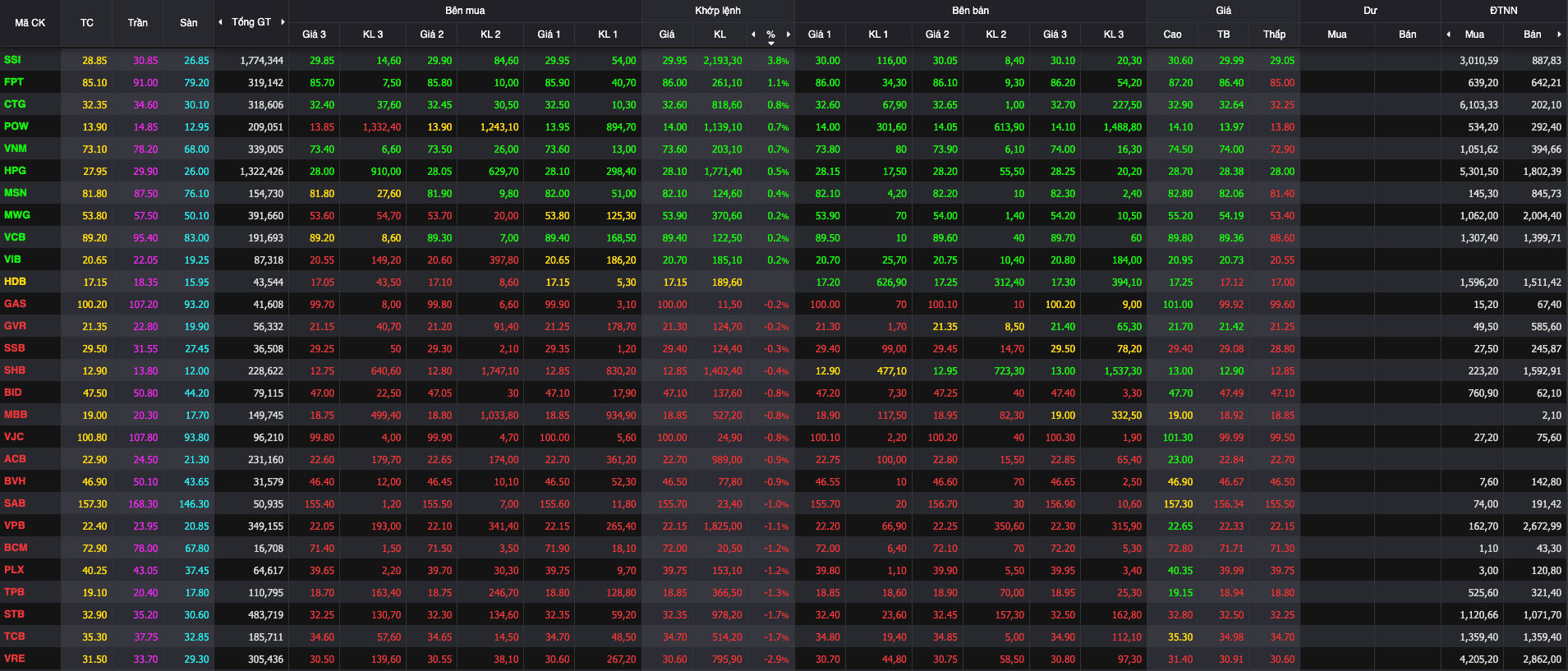Open the CTG stock ticker
1568x671 pixels.
pos(15,104)
